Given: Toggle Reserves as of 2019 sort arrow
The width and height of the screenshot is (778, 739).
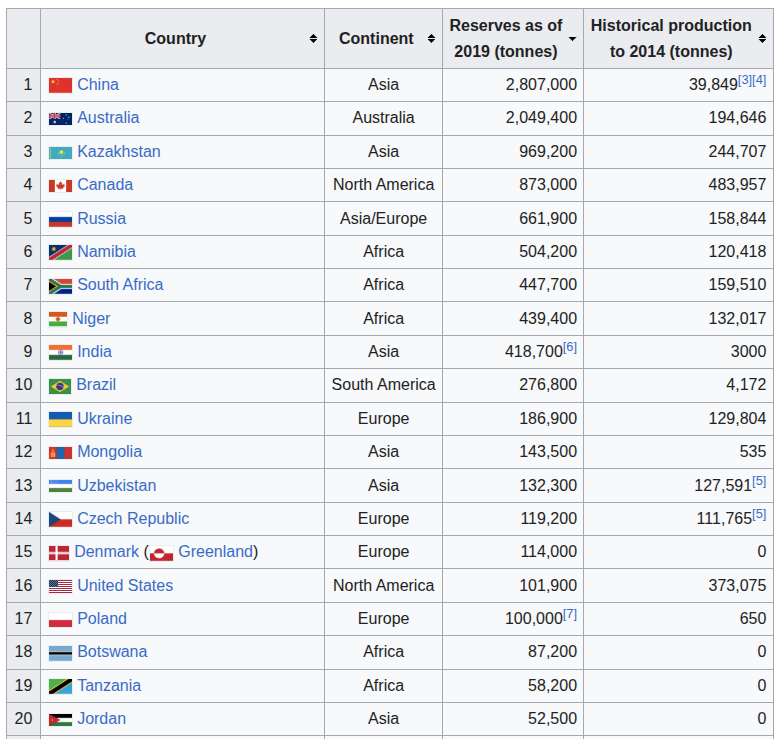Looking at the screenshot, I should point(572,39).
